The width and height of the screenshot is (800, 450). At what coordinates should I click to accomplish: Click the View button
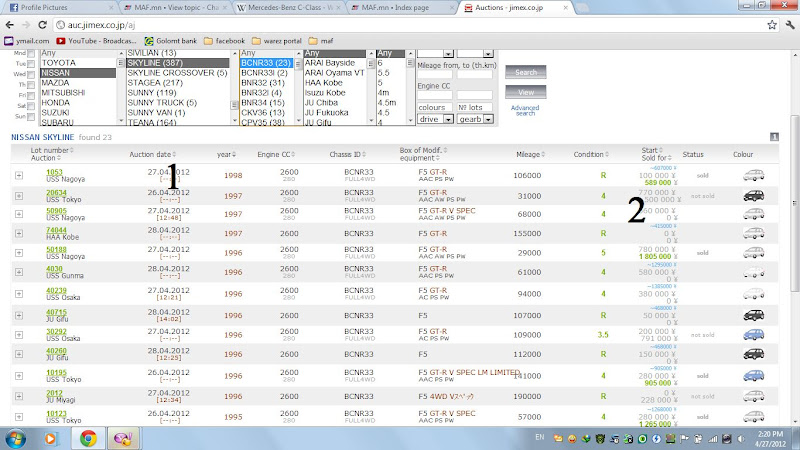pos(526,92)
